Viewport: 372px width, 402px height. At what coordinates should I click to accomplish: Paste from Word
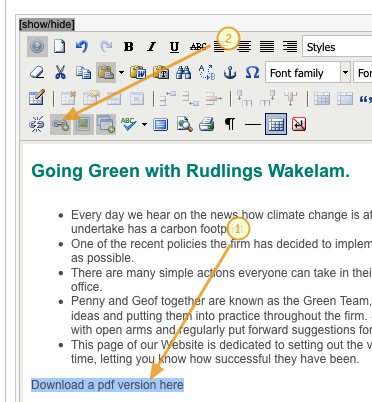[138, 72]
